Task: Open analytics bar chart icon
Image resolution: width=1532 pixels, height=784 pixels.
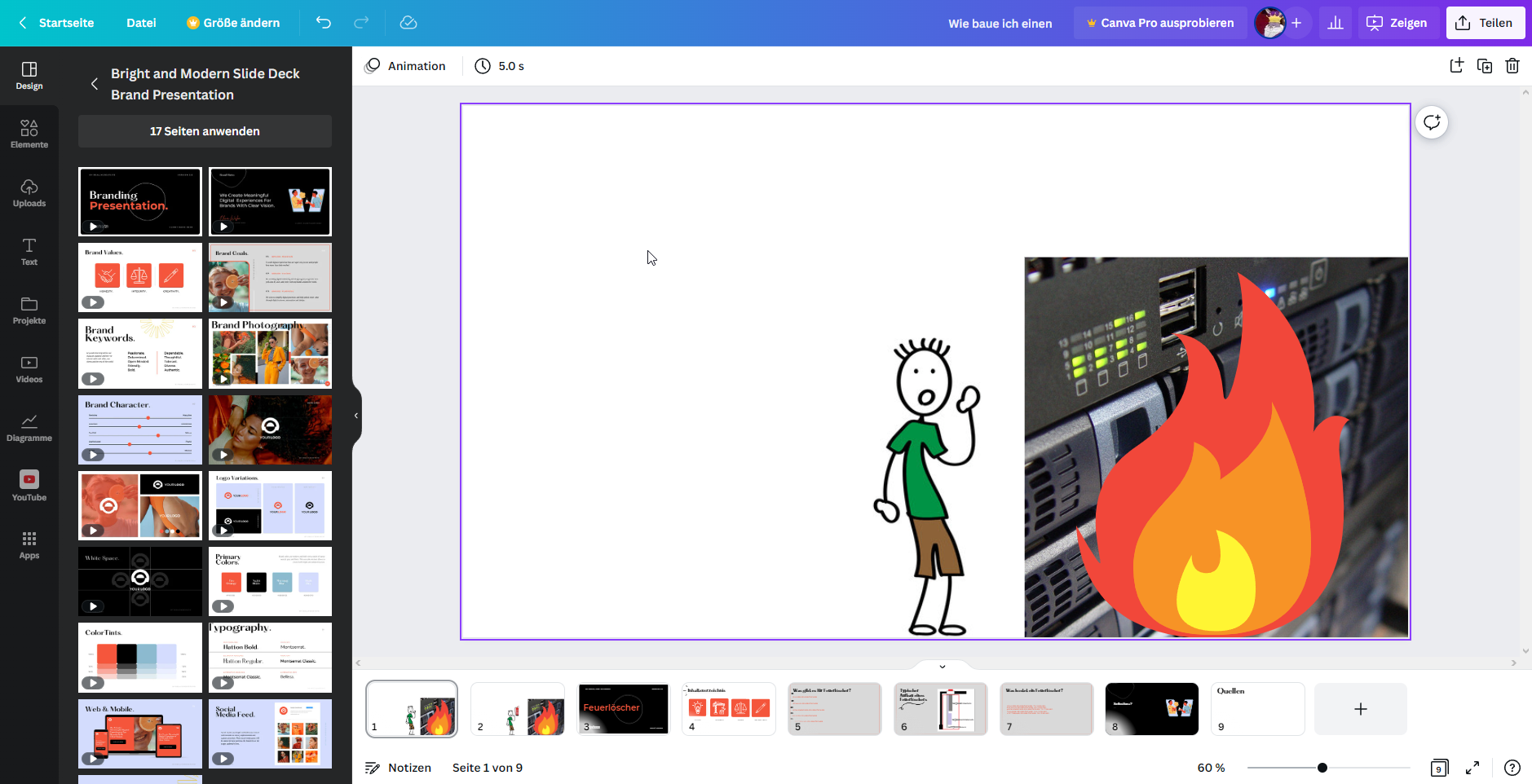Action: [1336, 23]
